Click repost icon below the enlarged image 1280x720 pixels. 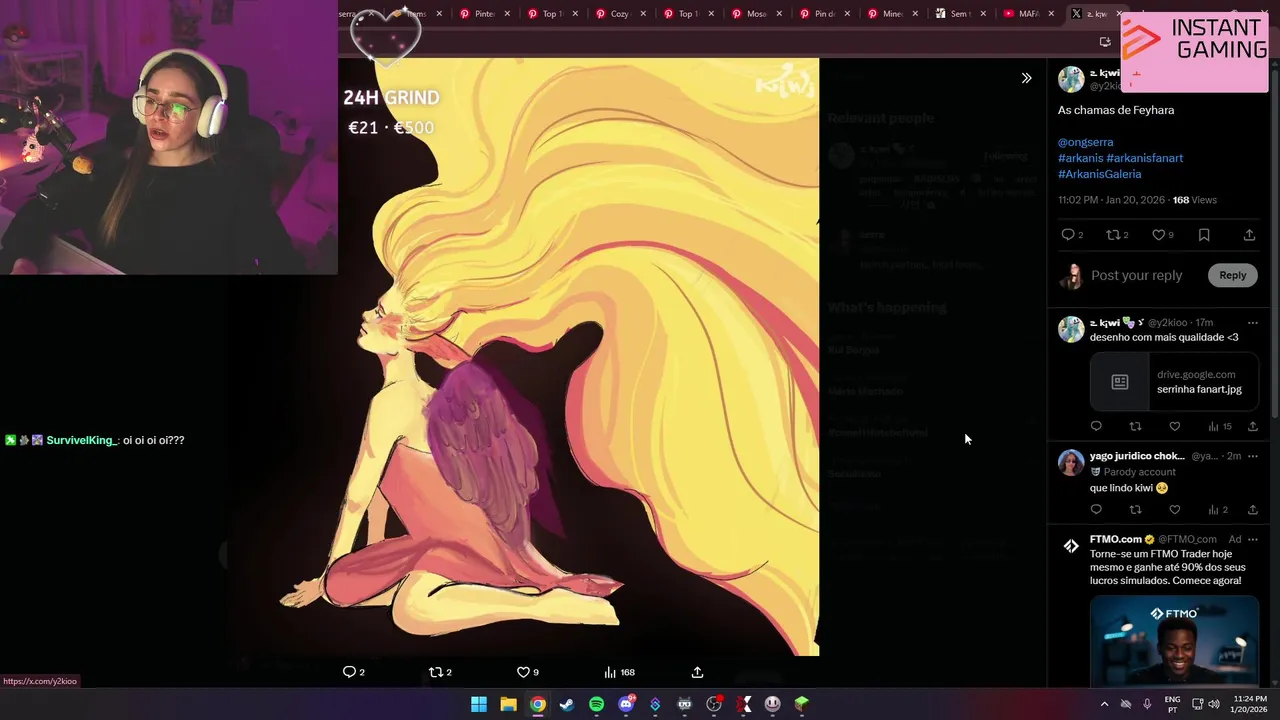440,672
